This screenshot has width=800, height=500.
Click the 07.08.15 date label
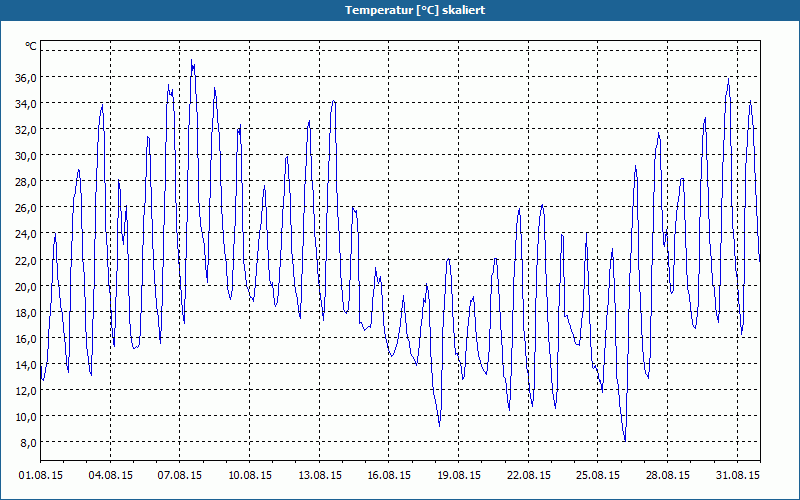pyautogui.click(x=180, y=475)
